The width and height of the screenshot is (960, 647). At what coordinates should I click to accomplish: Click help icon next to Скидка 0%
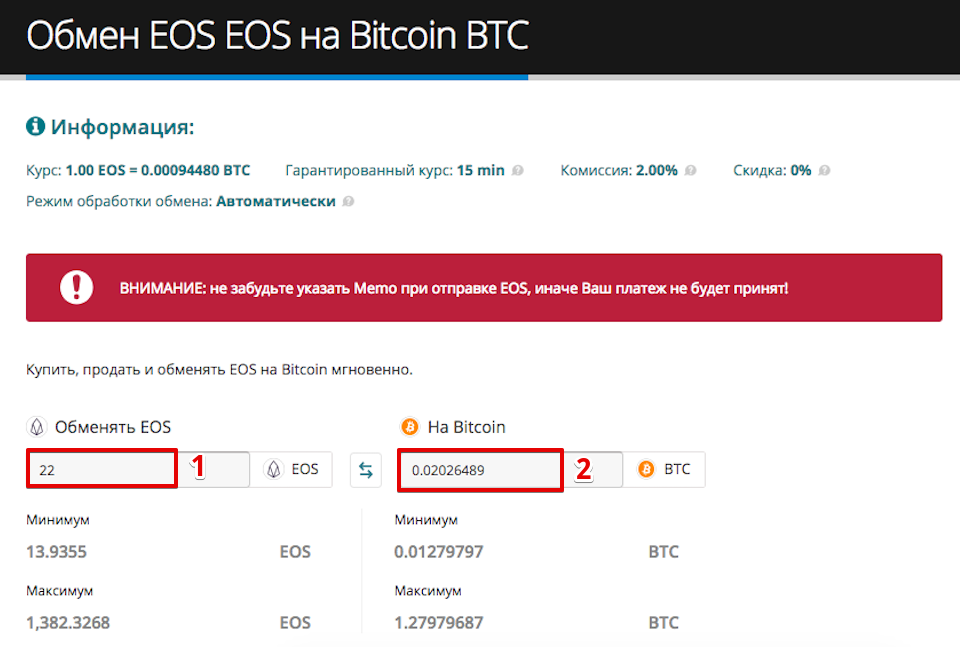tap(824, 170)
